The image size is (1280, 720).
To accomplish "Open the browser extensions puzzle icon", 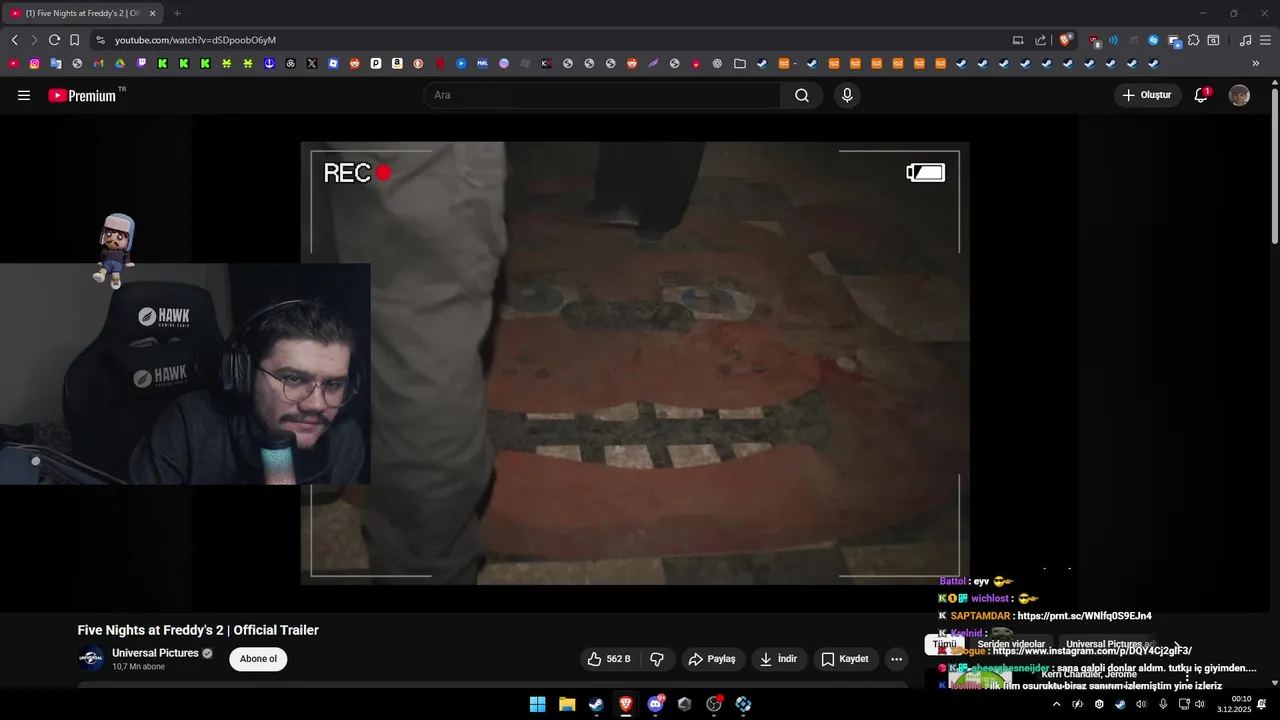I will [x=1193, y=40].
